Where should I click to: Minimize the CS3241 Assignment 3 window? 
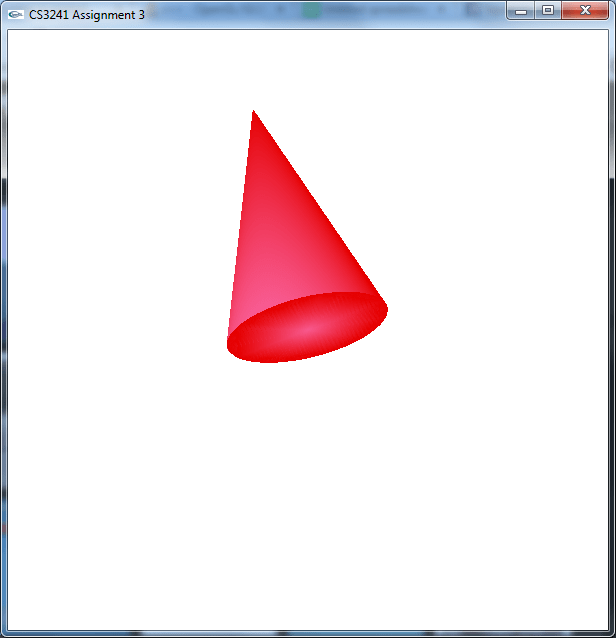pyautogui.click(x=521, y=11)
